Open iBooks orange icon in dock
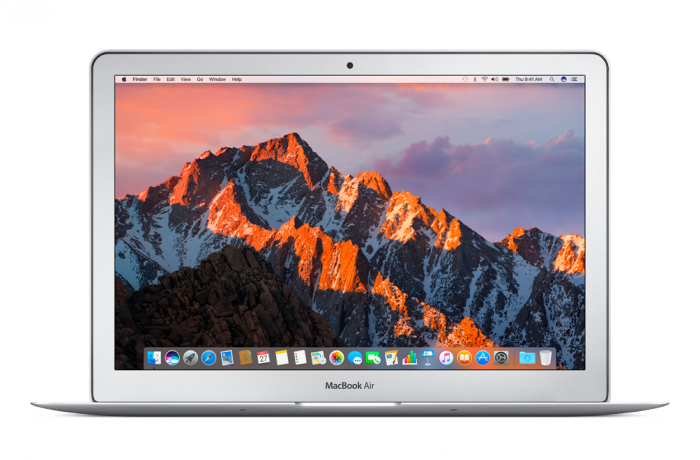 [464, 358]
